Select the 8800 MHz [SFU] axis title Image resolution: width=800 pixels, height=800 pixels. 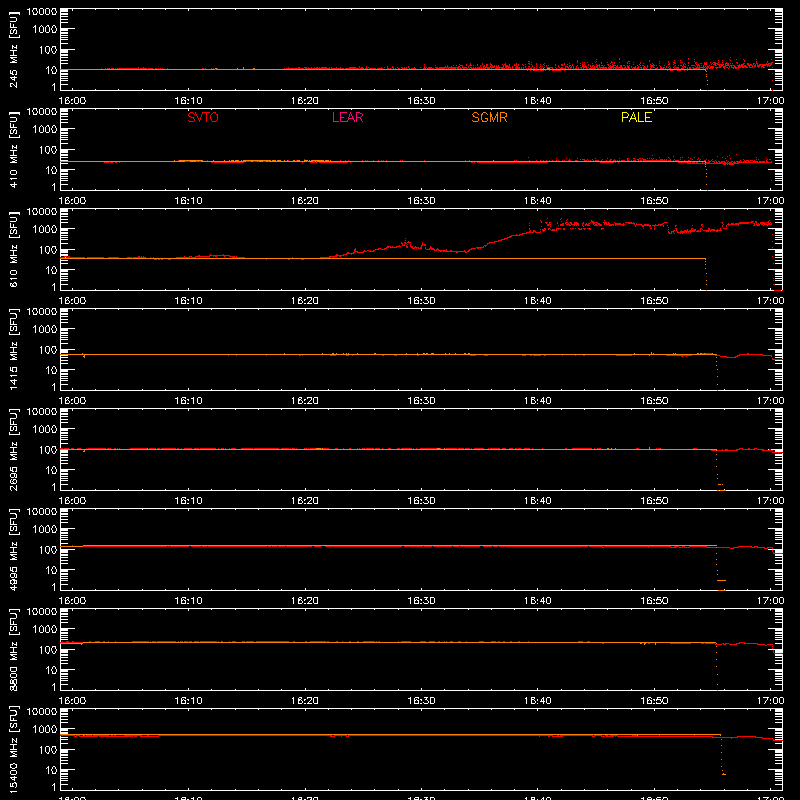point(13,649)
